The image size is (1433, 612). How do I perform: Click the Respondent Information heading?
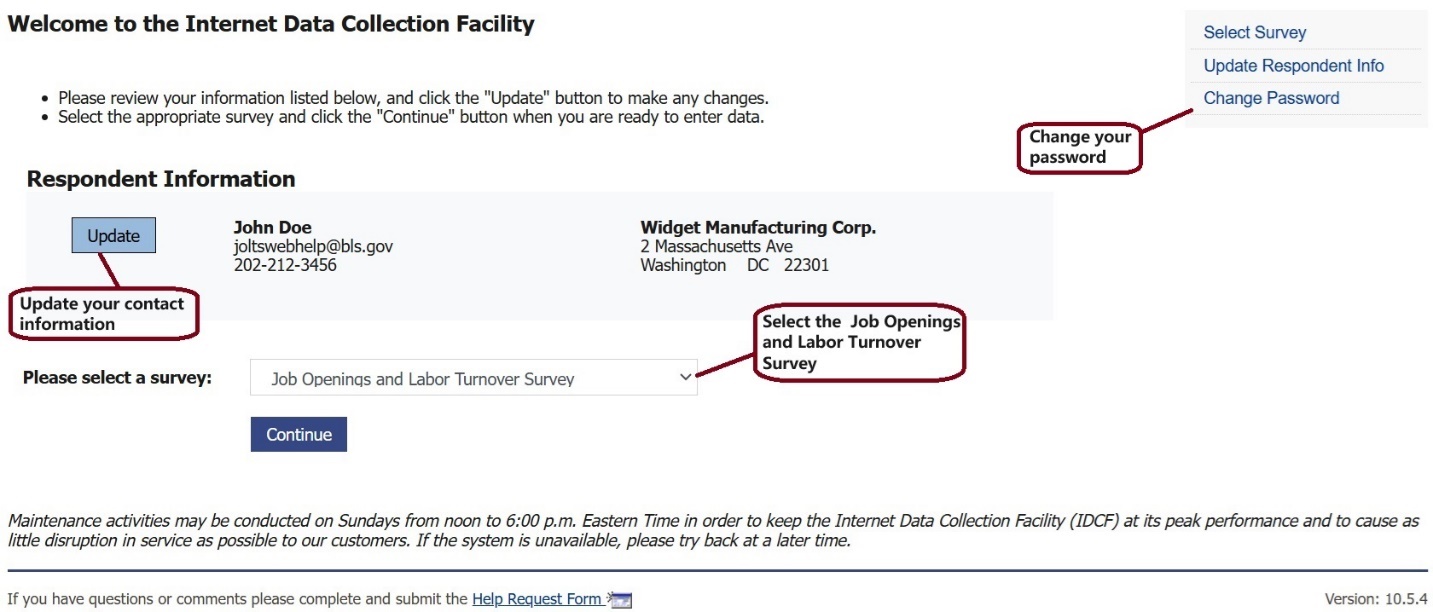(161, 180)
